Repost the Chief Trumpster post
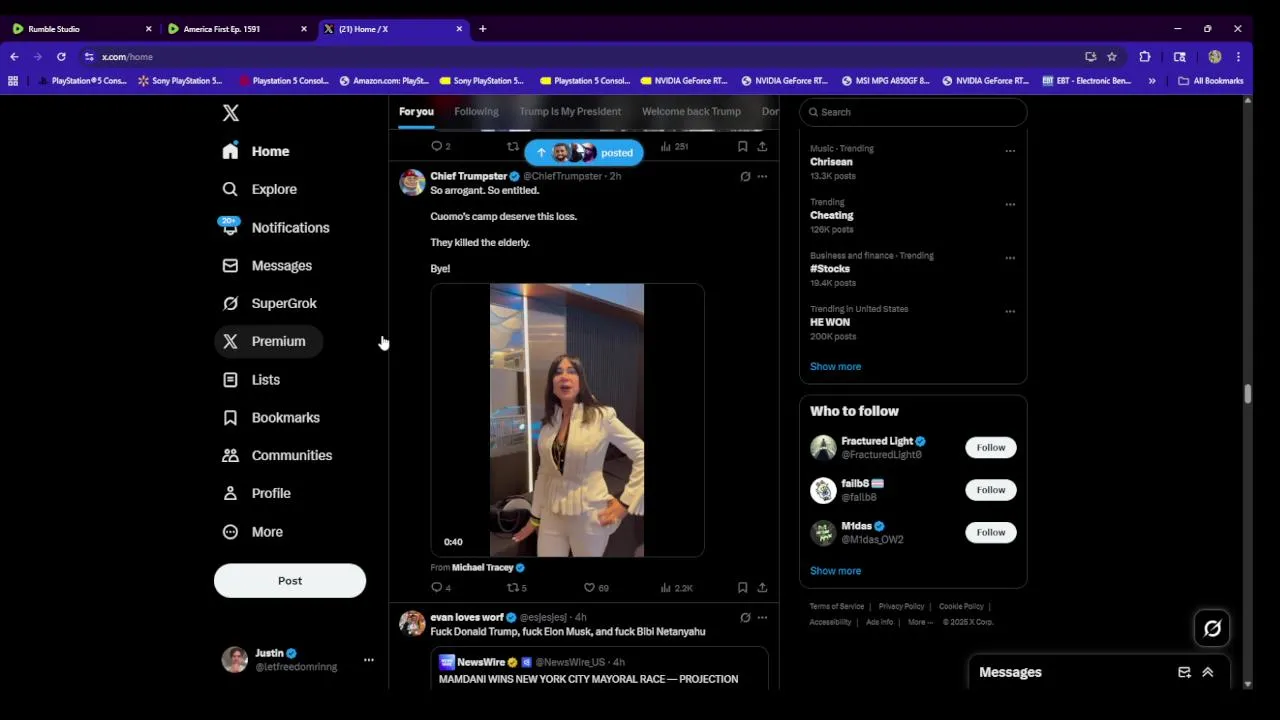The image size is (1280, 720). (517, 588)
